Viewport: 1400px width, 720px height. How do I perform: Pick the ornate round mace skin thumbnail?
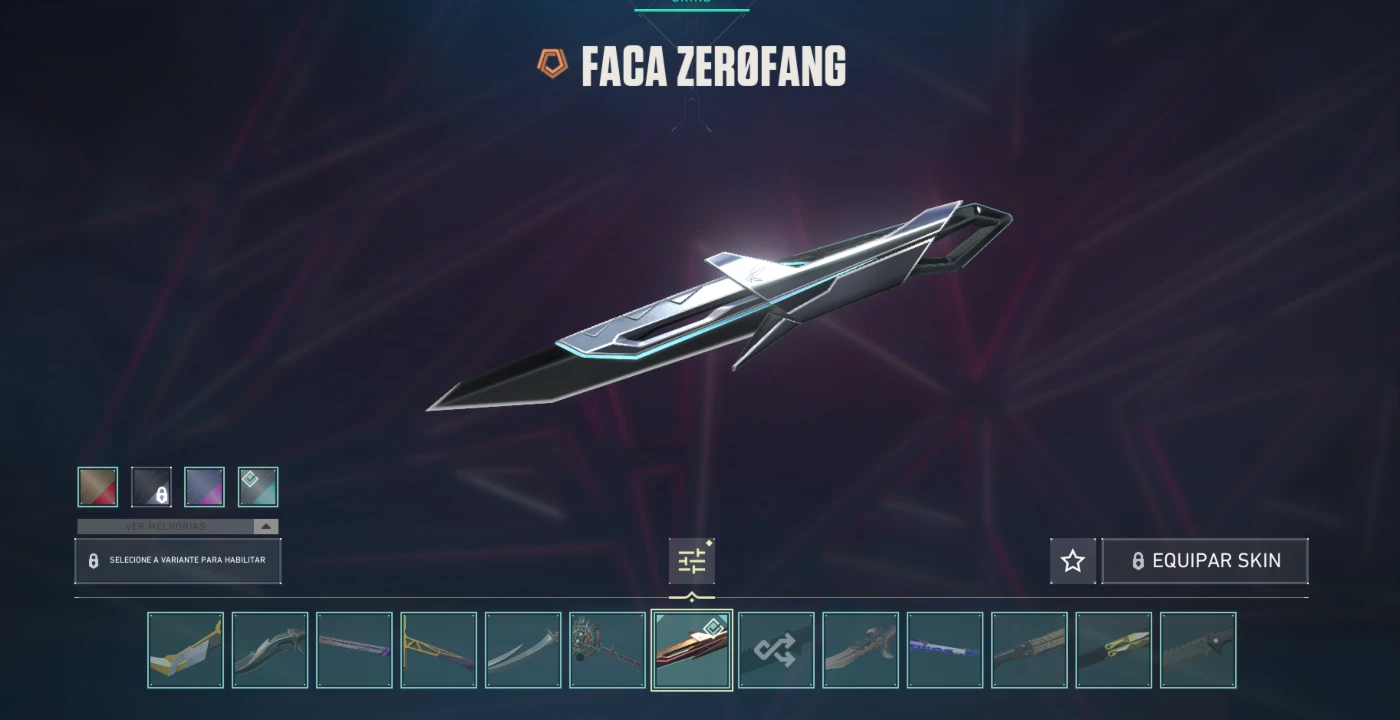[608, 650]
